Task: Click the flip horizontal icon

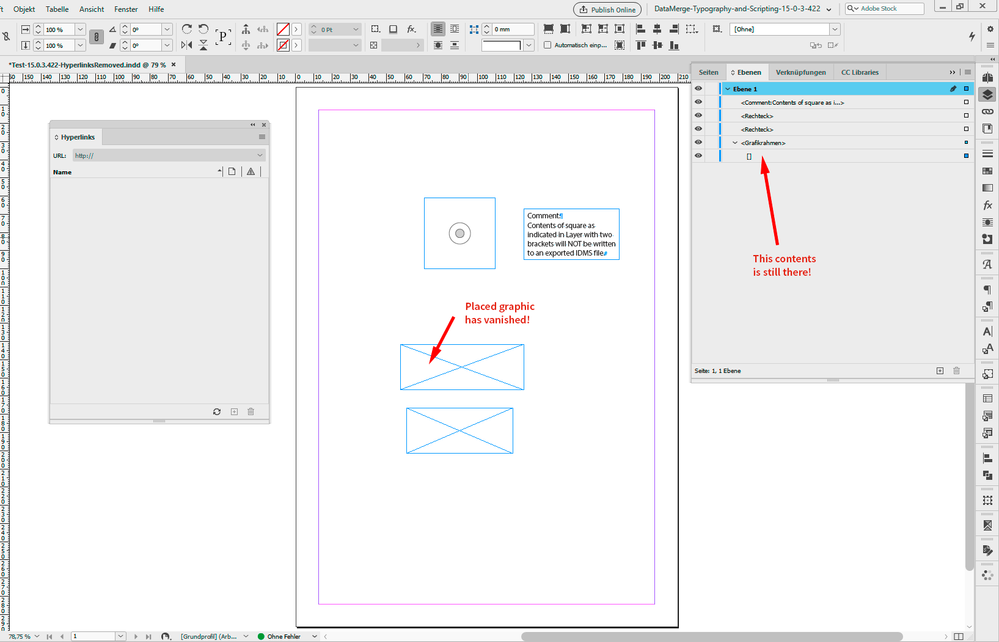Action: point(187,45)
